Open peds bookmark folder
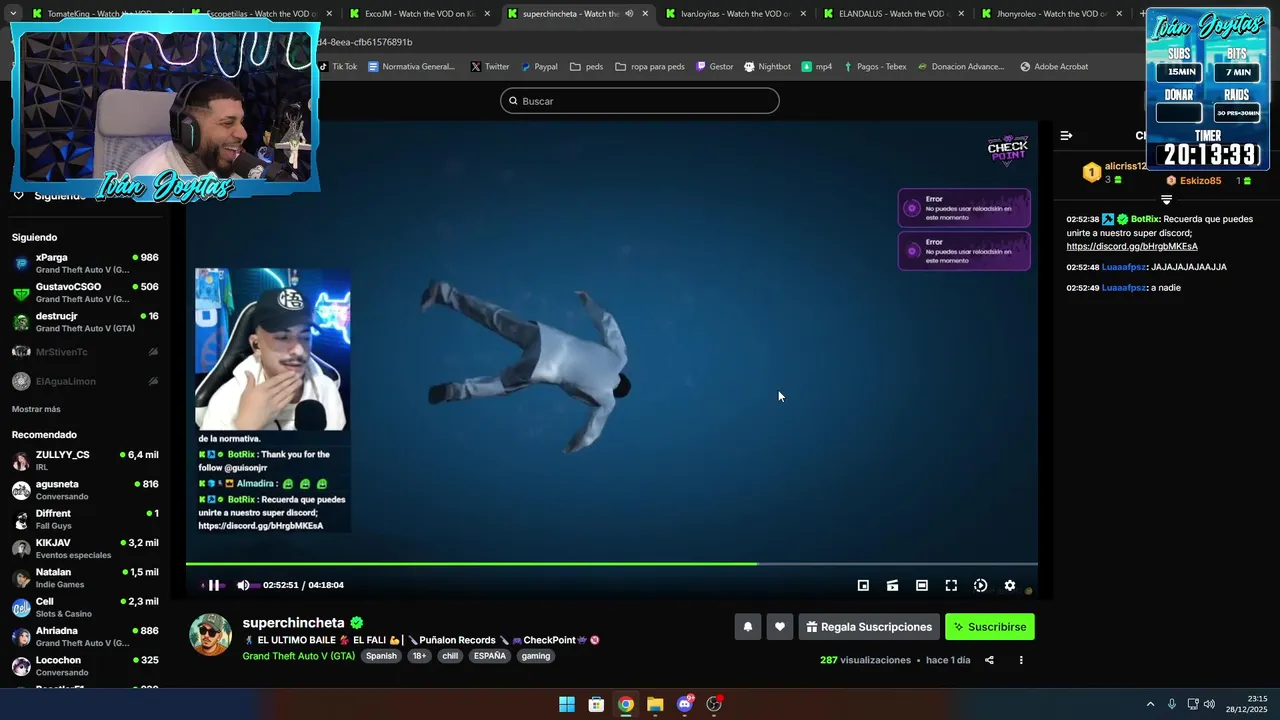Image resolution: width=1280 pixels, height=720 pixels. pos(586,67)
